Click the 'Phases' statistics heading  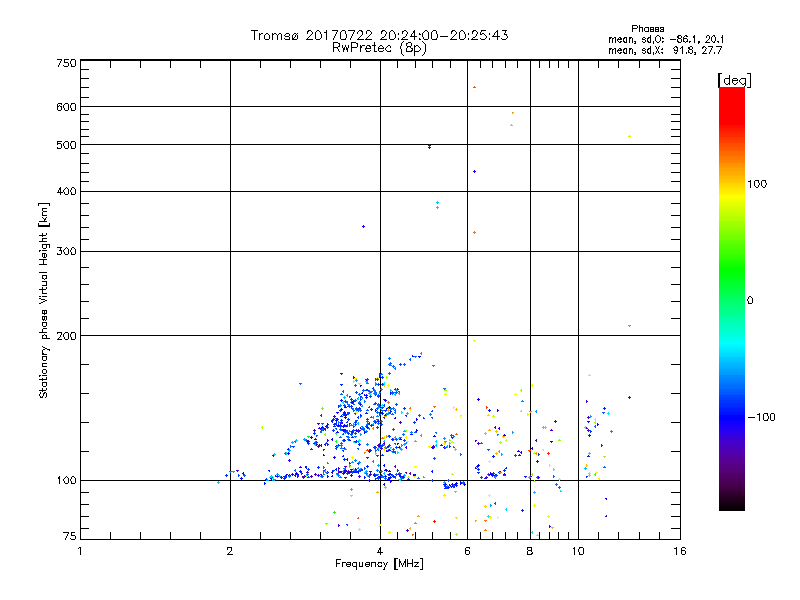647,29
